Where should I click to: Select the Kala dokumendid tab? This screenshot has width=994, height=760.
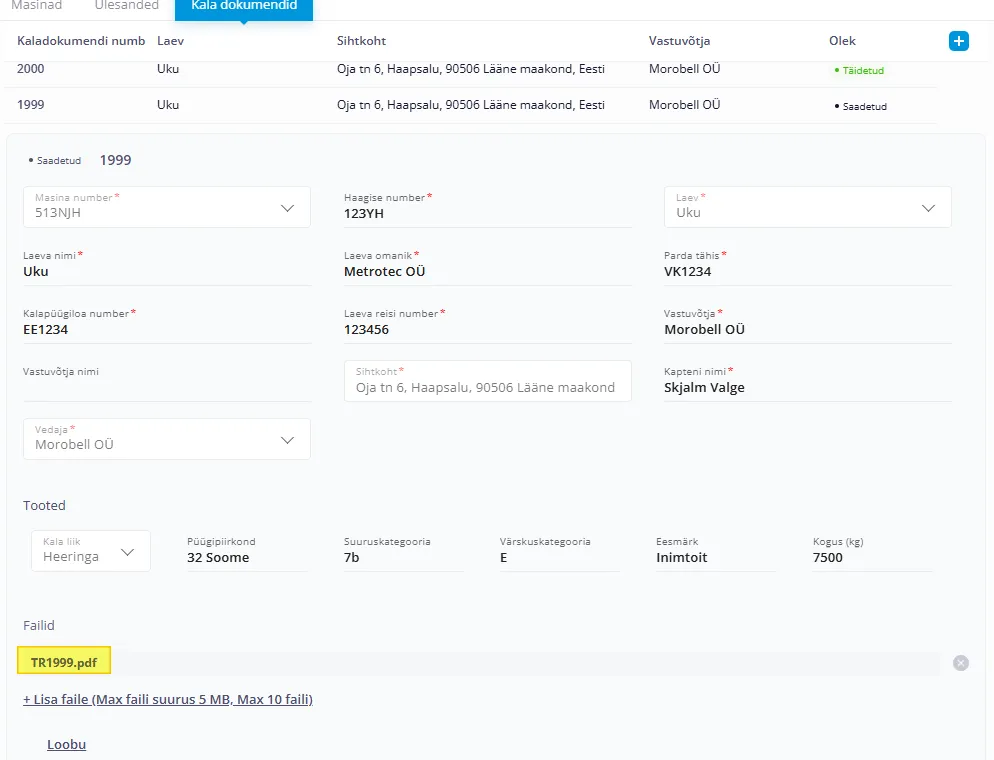pyautogui.click(x=243, y=7)
